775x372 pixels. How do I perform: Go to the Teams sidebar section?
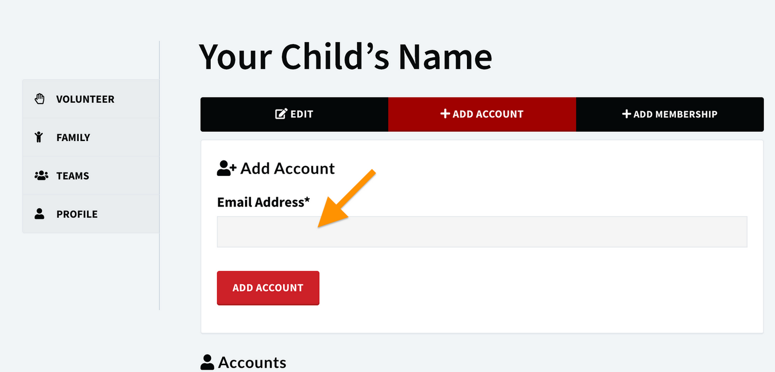(x=90, y=175)
